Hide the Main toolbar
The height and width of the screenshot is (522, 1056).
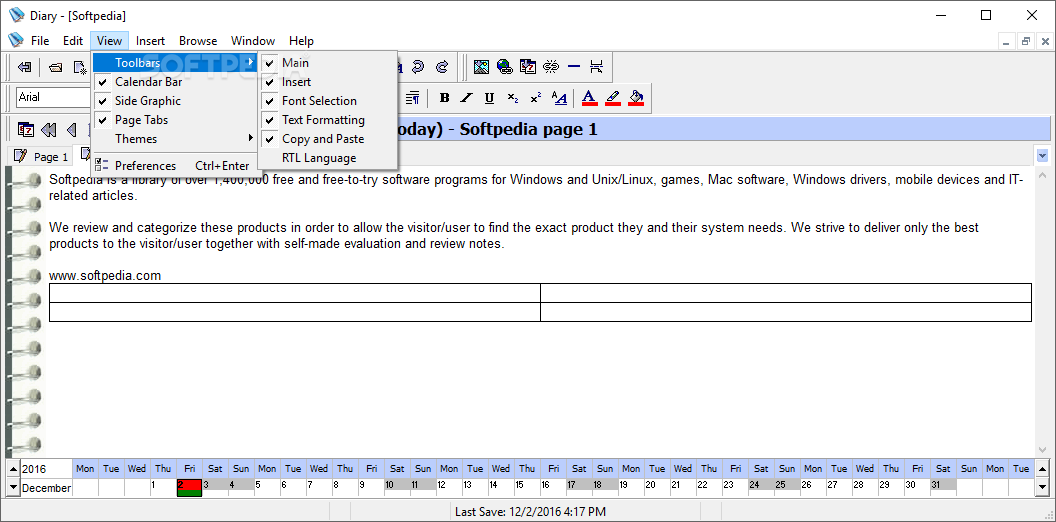click(x=328, y=63)
